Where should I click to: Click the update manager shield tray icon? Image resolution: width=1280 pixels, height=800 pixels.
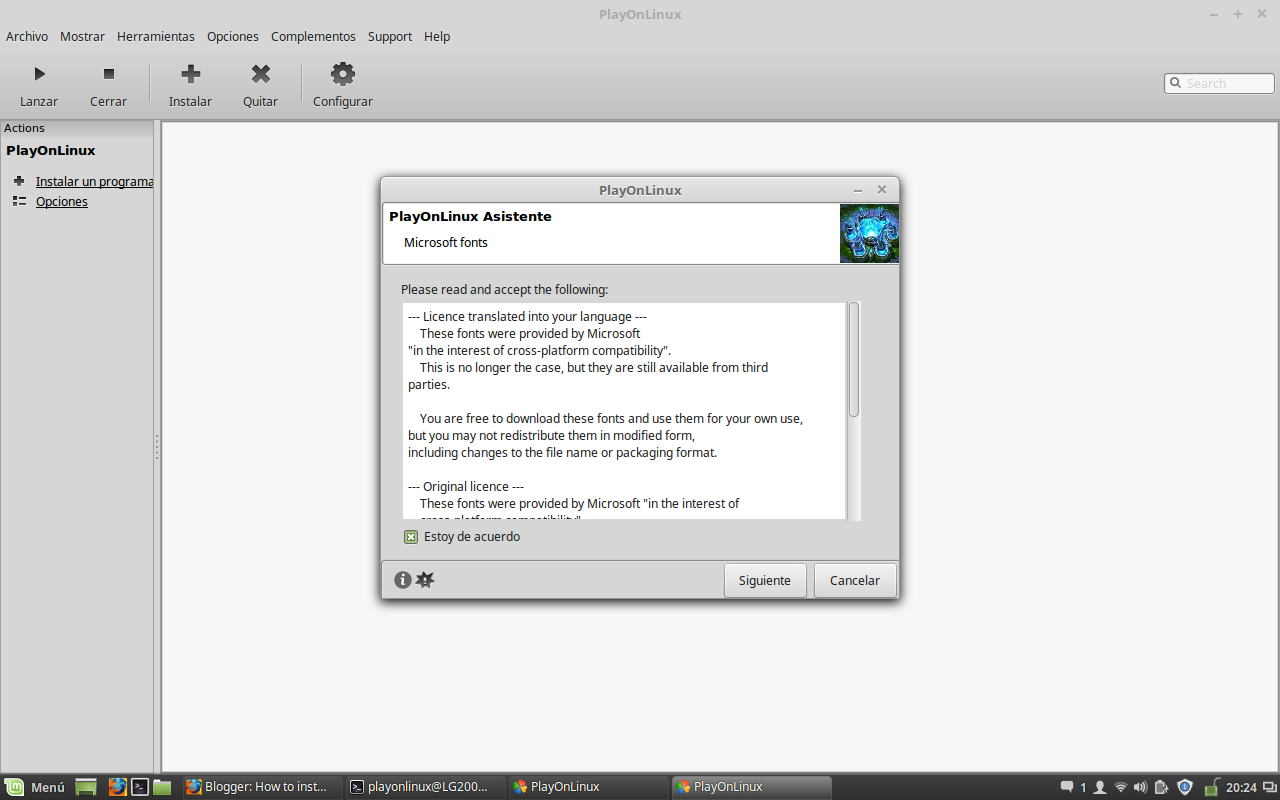pyautogui.click(x=1185, y=787)
